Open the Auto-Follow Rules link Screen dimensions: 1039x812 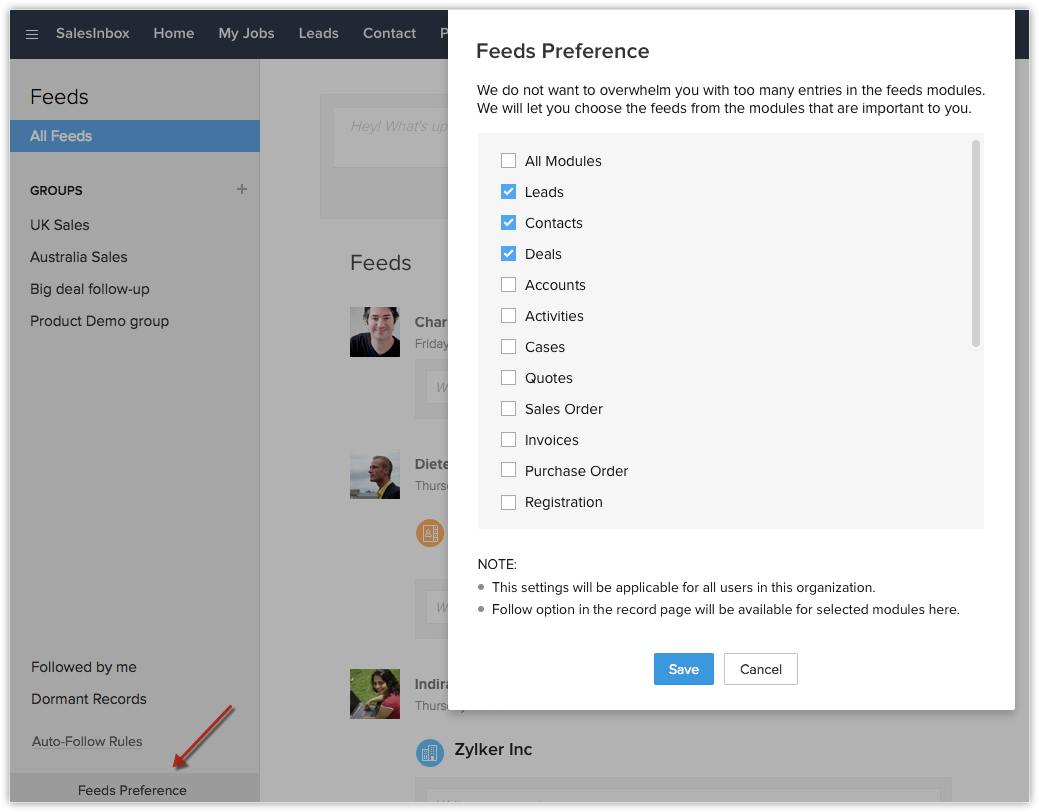(87, 741)
